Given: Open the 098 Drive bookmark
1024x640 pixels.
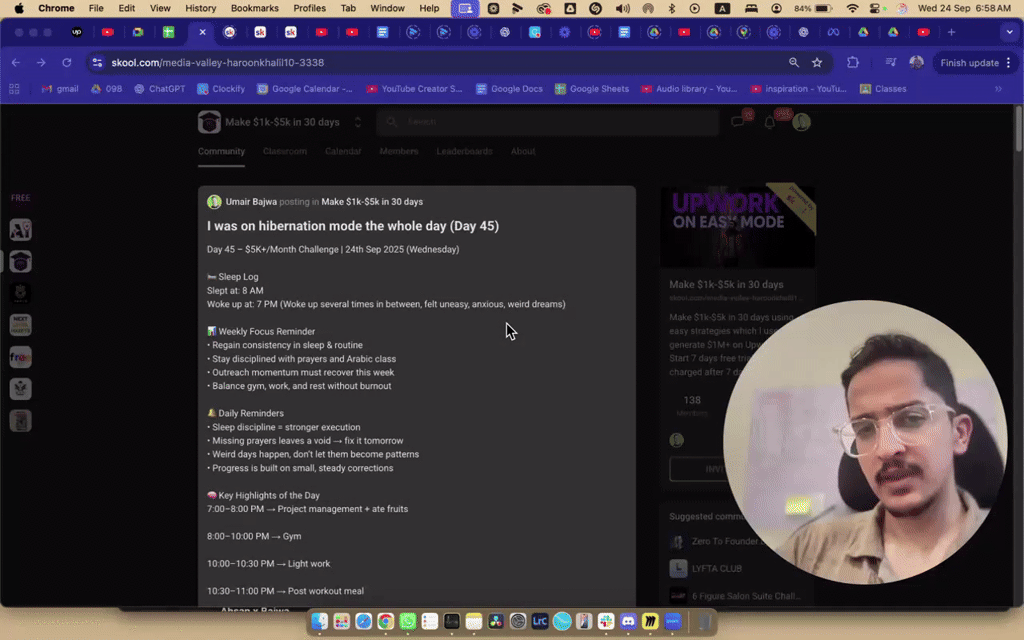Looking at the screenshot, I should (x=106, y=89).
